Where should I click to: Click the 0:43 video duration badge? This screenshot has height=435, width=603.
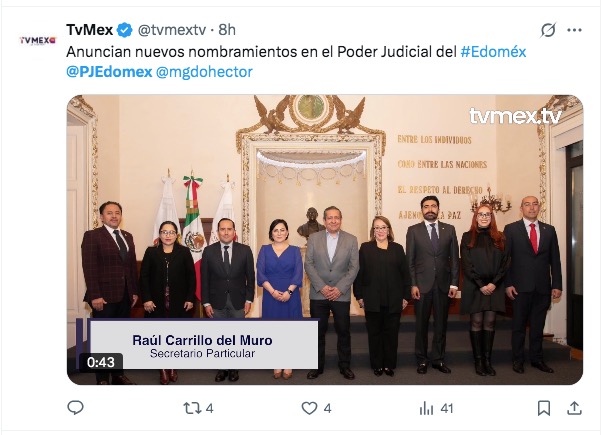point(101,362)
